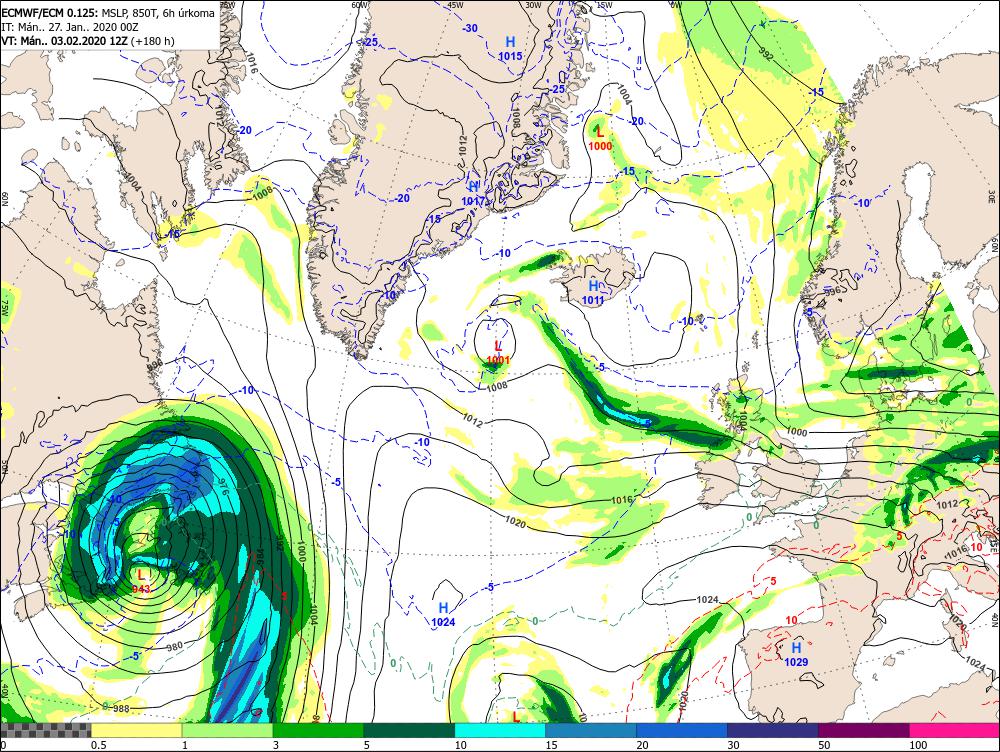Pick the steel blue 15–20 legend swatch
Screen dimensions: 1000x752
click(591, 730)
